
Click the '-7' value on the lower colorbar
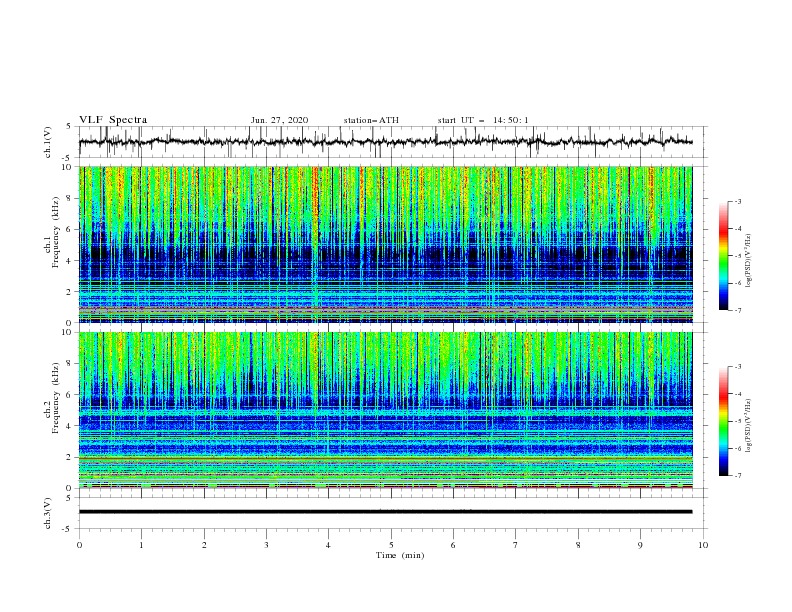[x=737, y=476]
